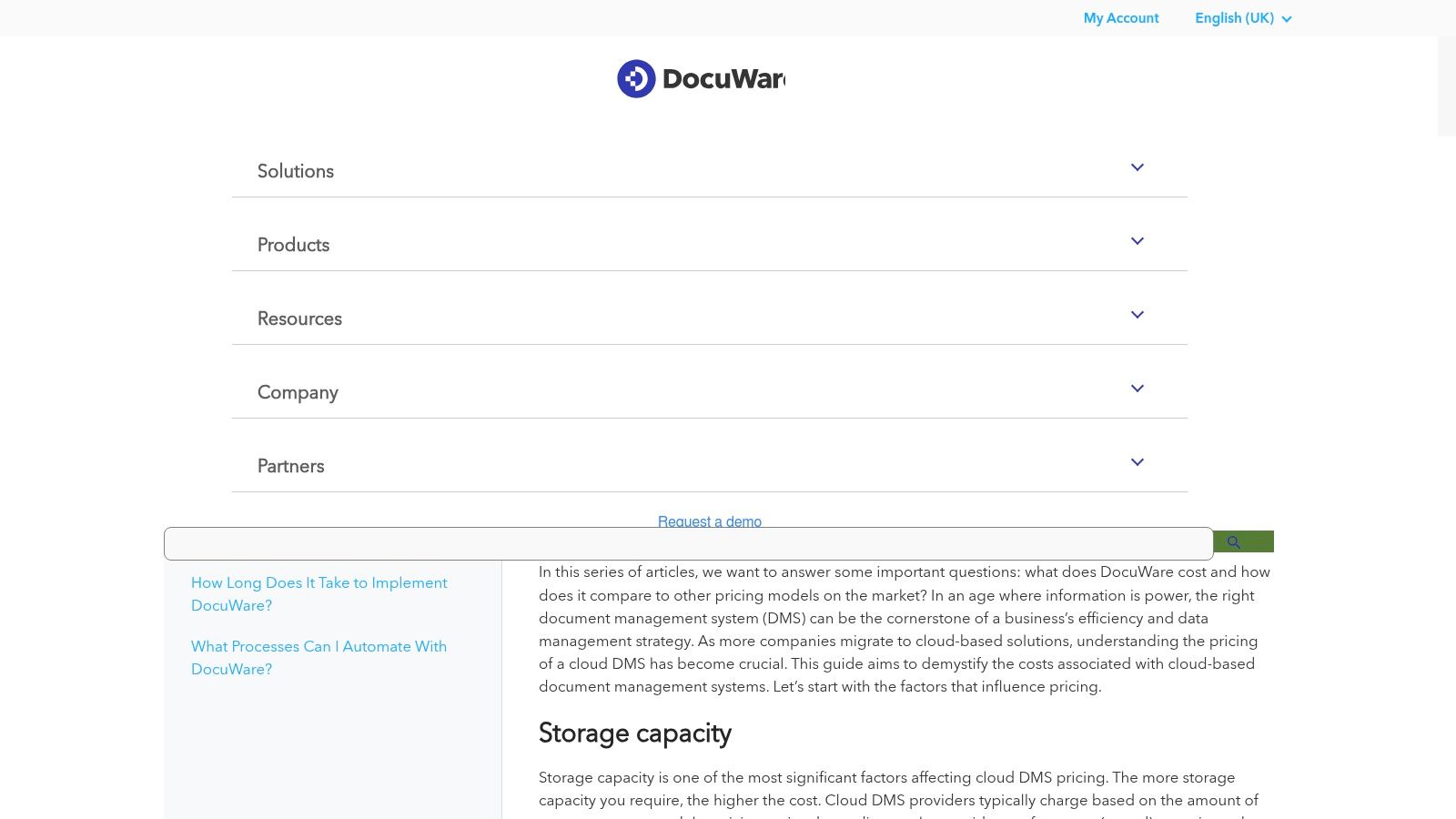
Task: Click the Request a demo link
Action: pos(709,521)
